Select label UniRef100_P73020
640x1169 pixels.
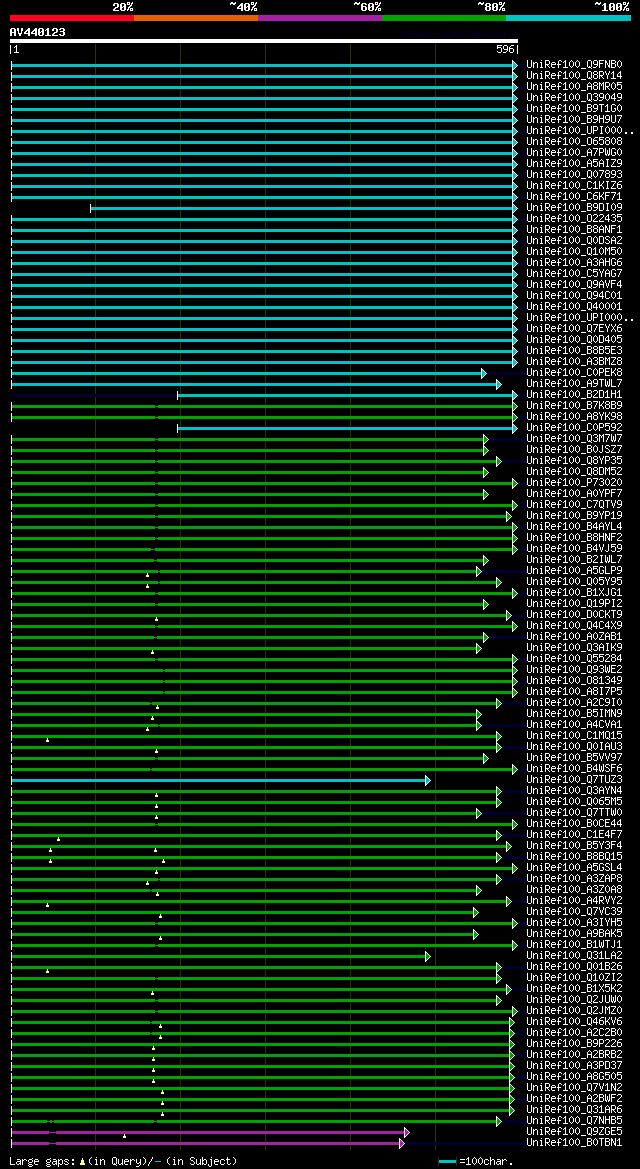[574, 483]
